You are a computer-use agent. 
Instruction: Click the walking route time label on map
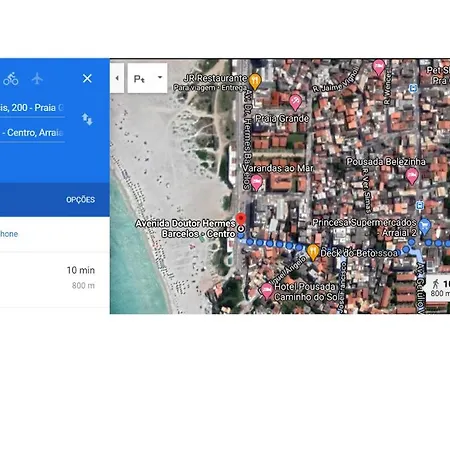440,288
